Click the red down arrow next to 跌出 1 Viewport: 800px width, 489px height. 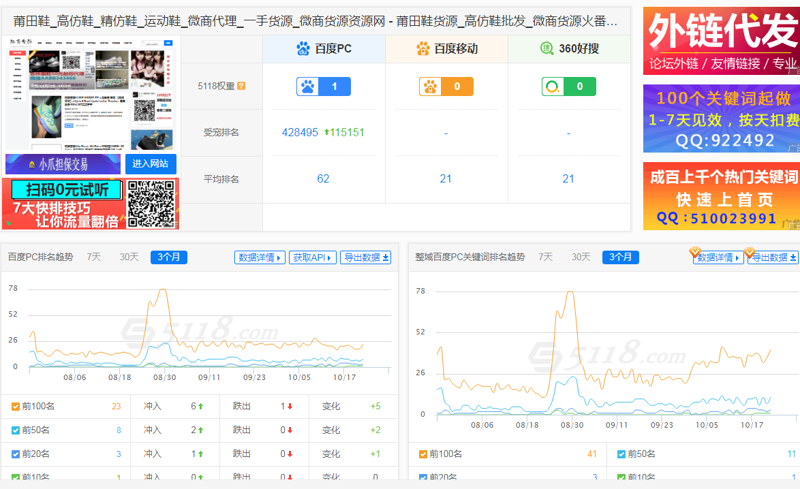pyautogui.click(x=290, y=407)
